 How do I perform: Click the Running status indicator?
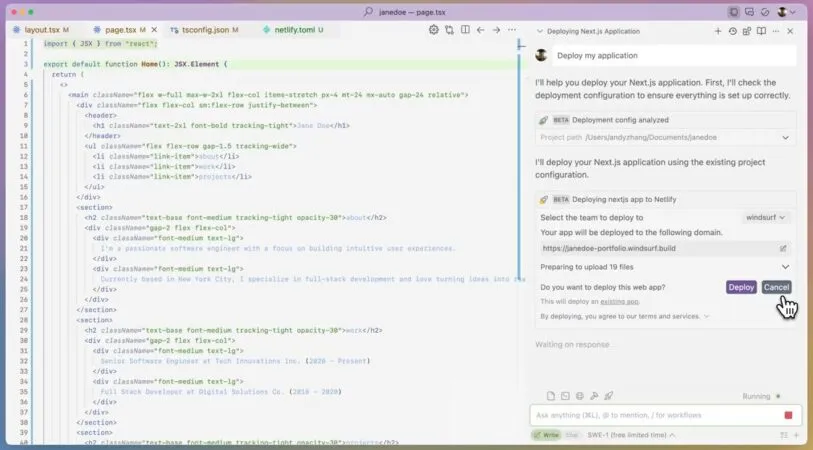pos(761,397)
